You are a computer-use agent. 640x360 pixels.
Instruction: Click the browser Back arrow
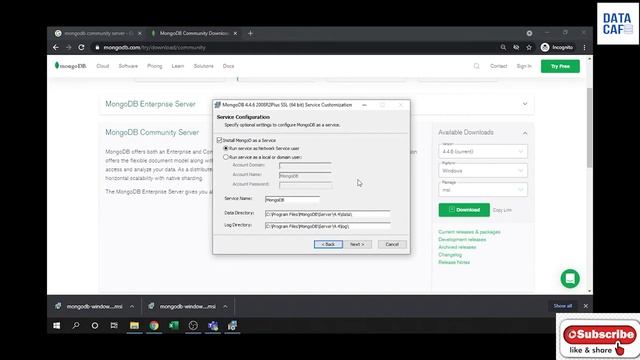pyautogui.click(x=56, y=47)
